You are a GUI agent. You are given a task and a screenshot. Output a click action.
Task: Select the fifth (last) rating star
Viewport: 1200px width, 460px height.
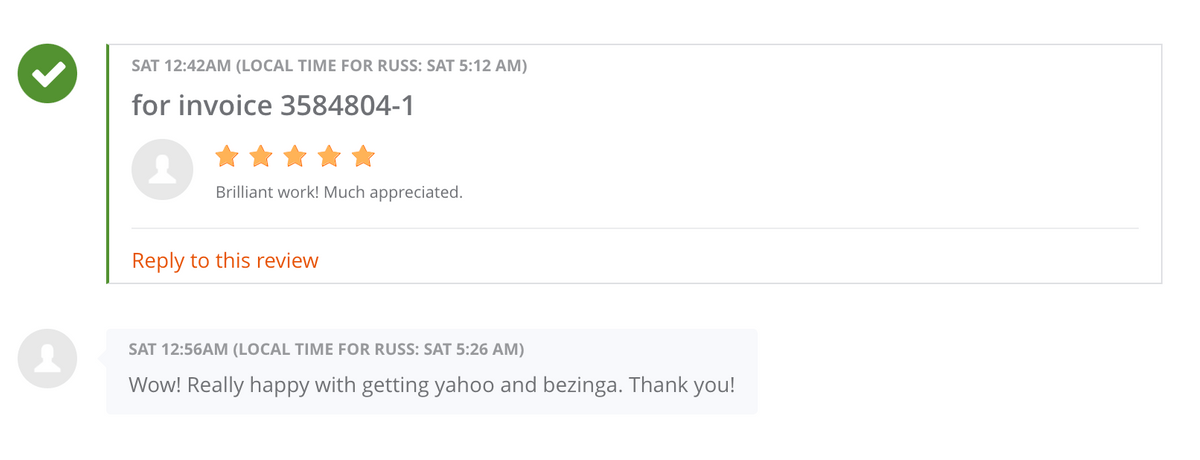point(363,156)
